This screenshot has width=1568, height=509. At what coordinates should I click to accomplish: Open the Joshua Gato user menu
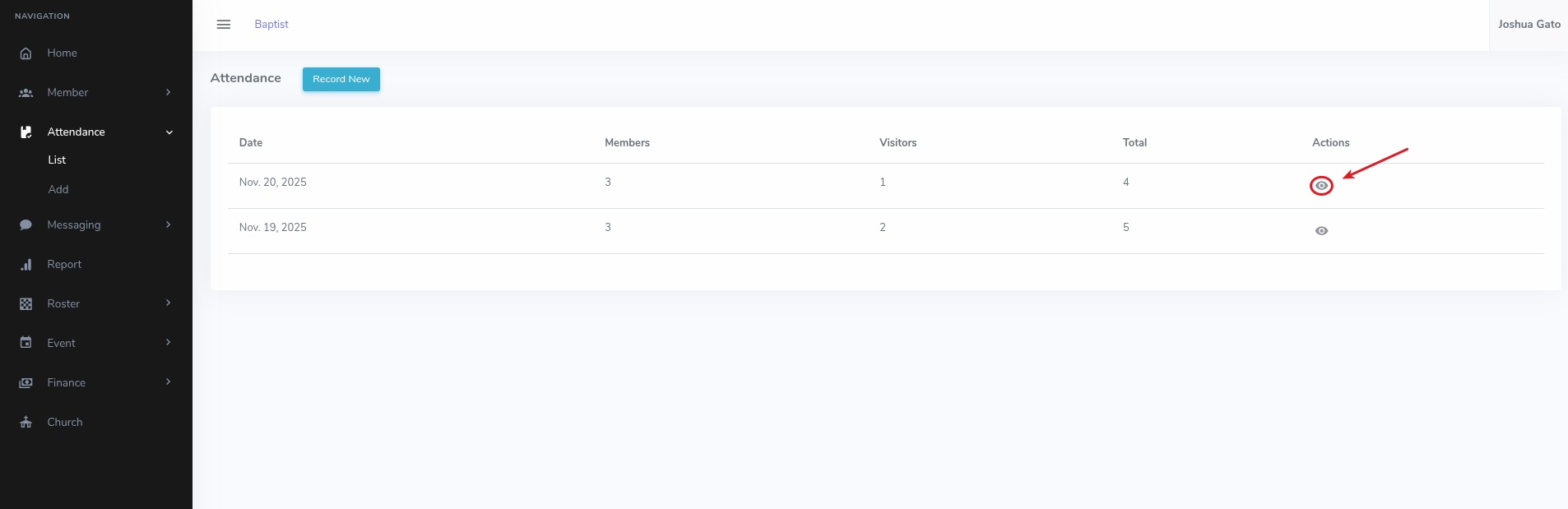click(1529, 25)
